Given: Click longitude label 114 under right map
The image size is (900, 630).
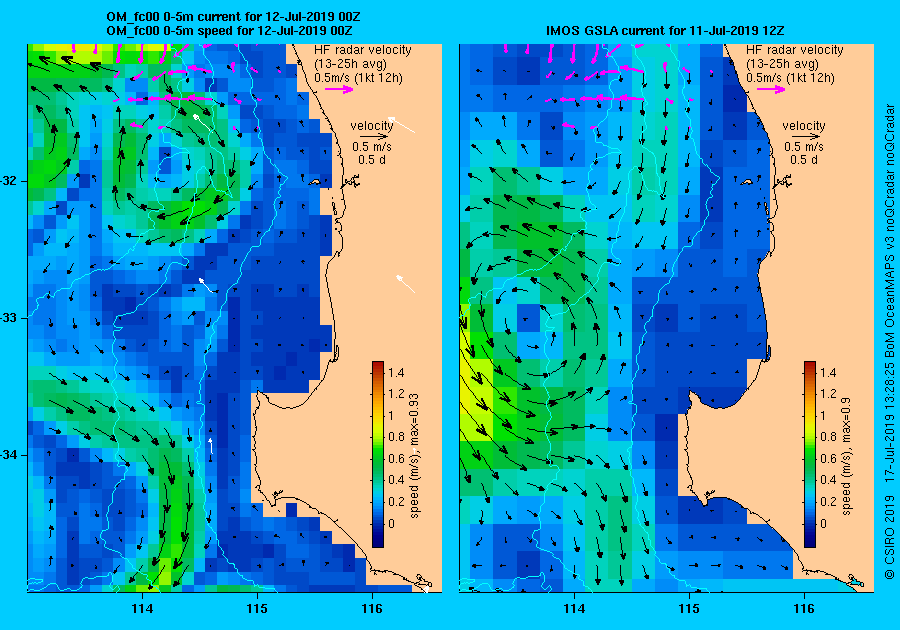Looking at the screenshot, I should (x=574, y=609).
